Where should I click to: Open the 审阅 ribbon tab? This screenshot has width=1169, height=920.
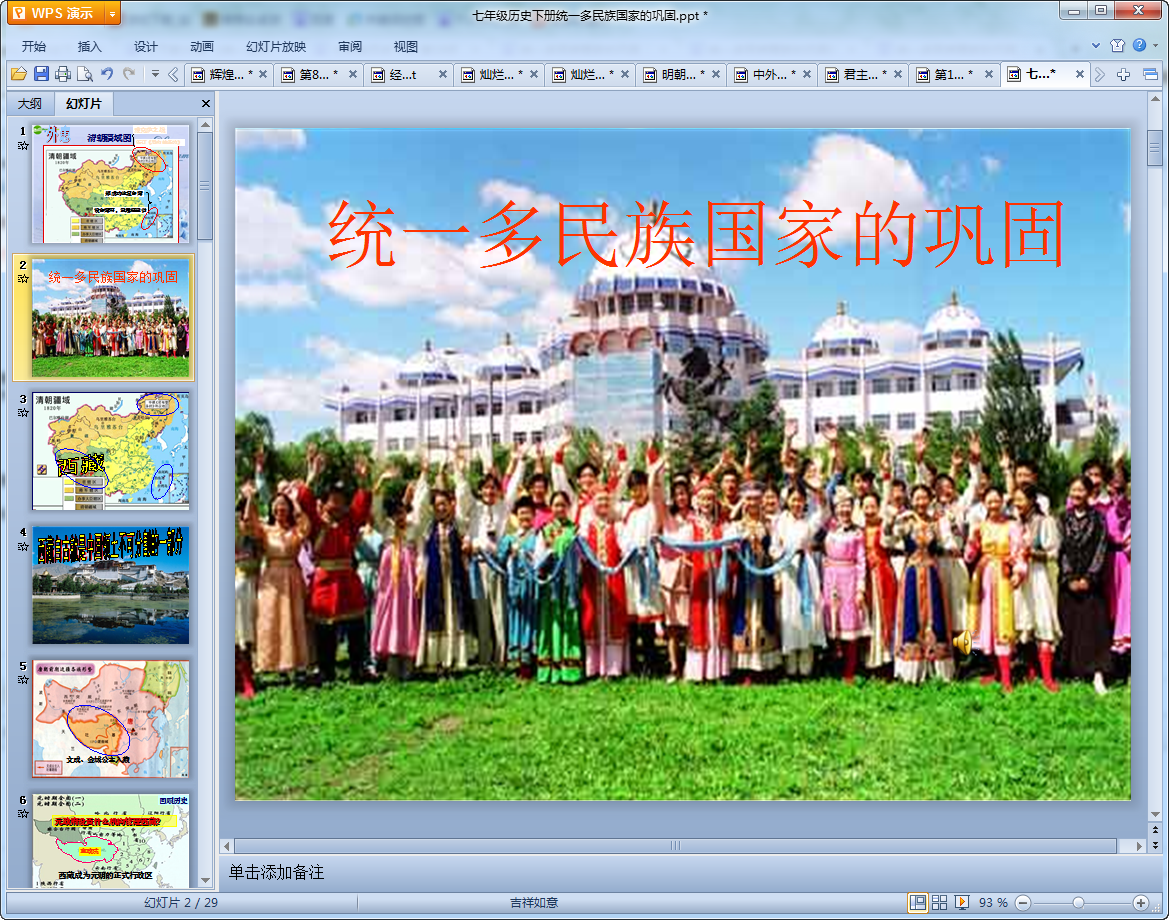tap(350, 46)
